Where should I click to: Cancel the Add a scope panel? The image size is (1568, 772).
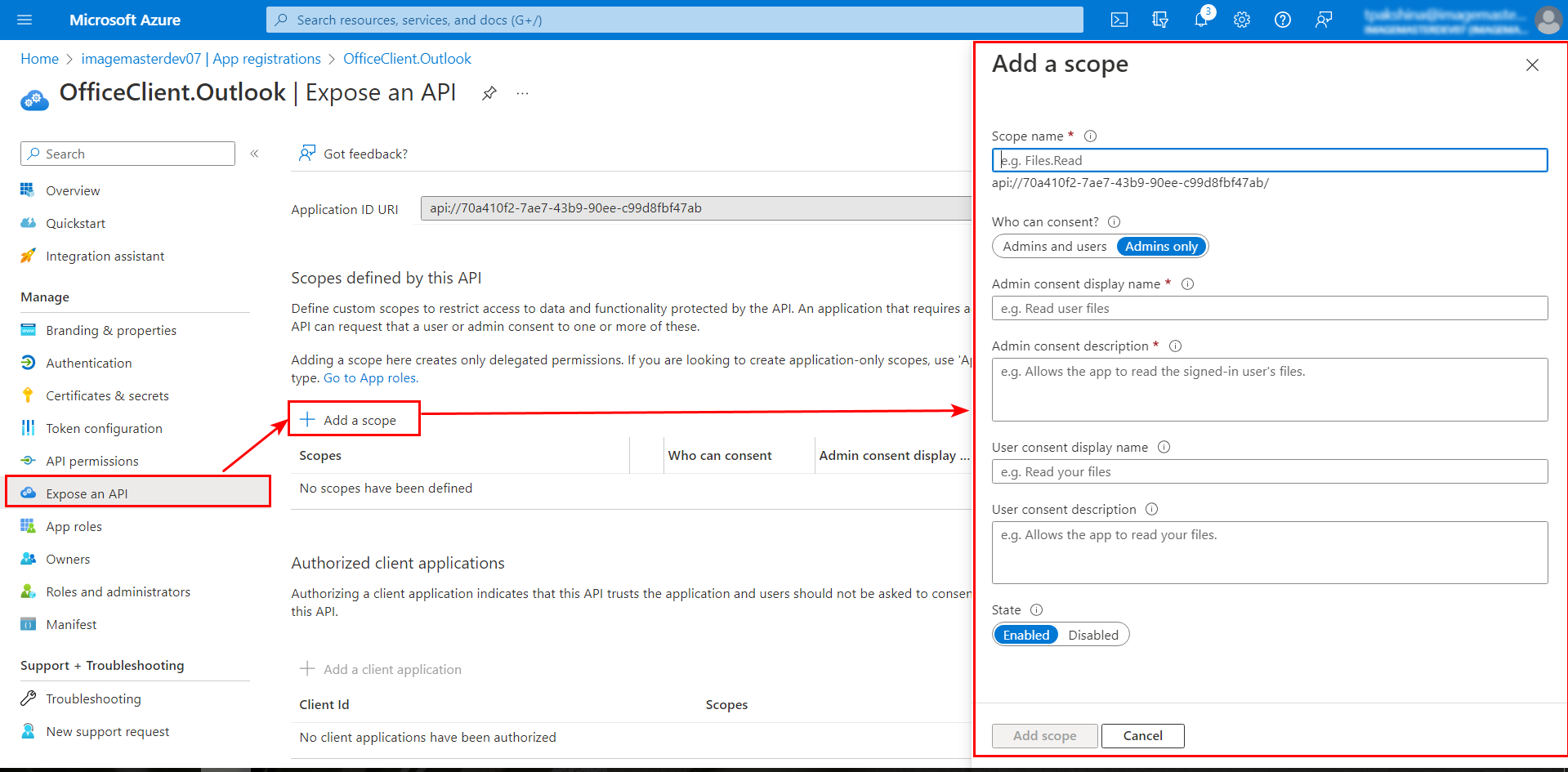pyautogui.click(x=1142, y=736)
